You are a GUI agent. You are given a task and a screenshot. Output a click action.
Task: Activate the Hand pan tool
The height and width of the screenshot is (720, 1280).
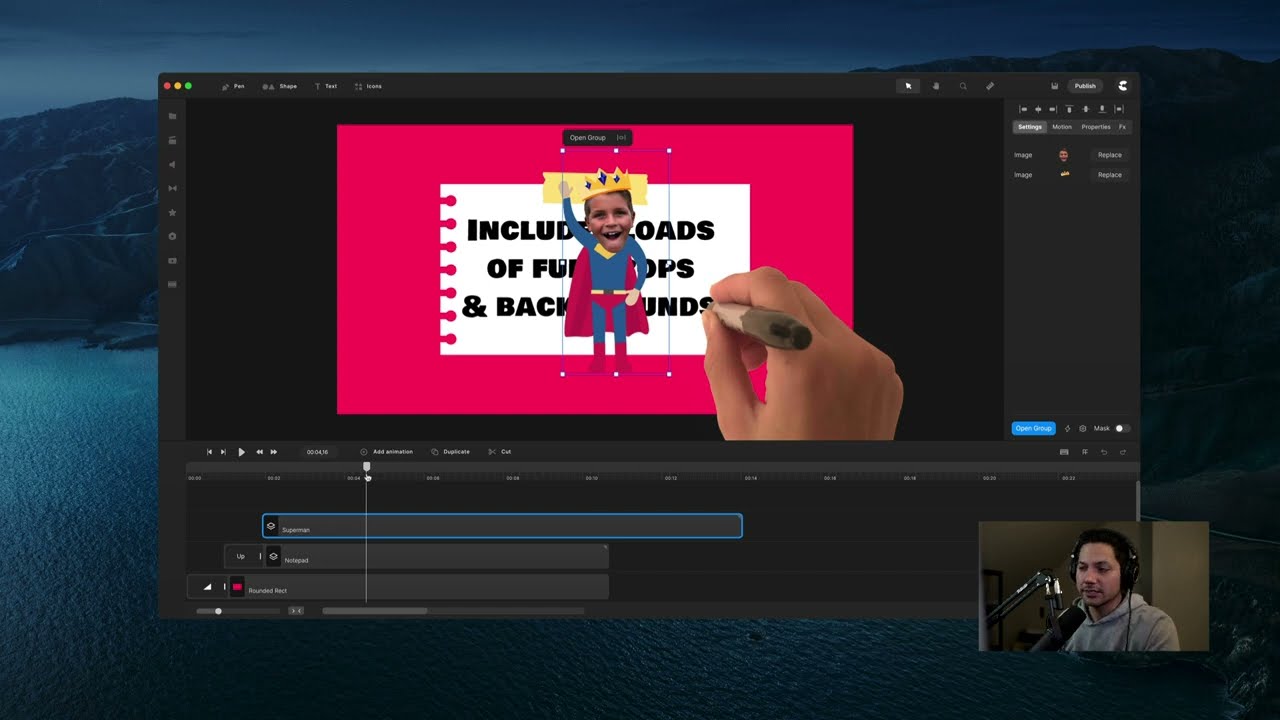click(936, 86)
